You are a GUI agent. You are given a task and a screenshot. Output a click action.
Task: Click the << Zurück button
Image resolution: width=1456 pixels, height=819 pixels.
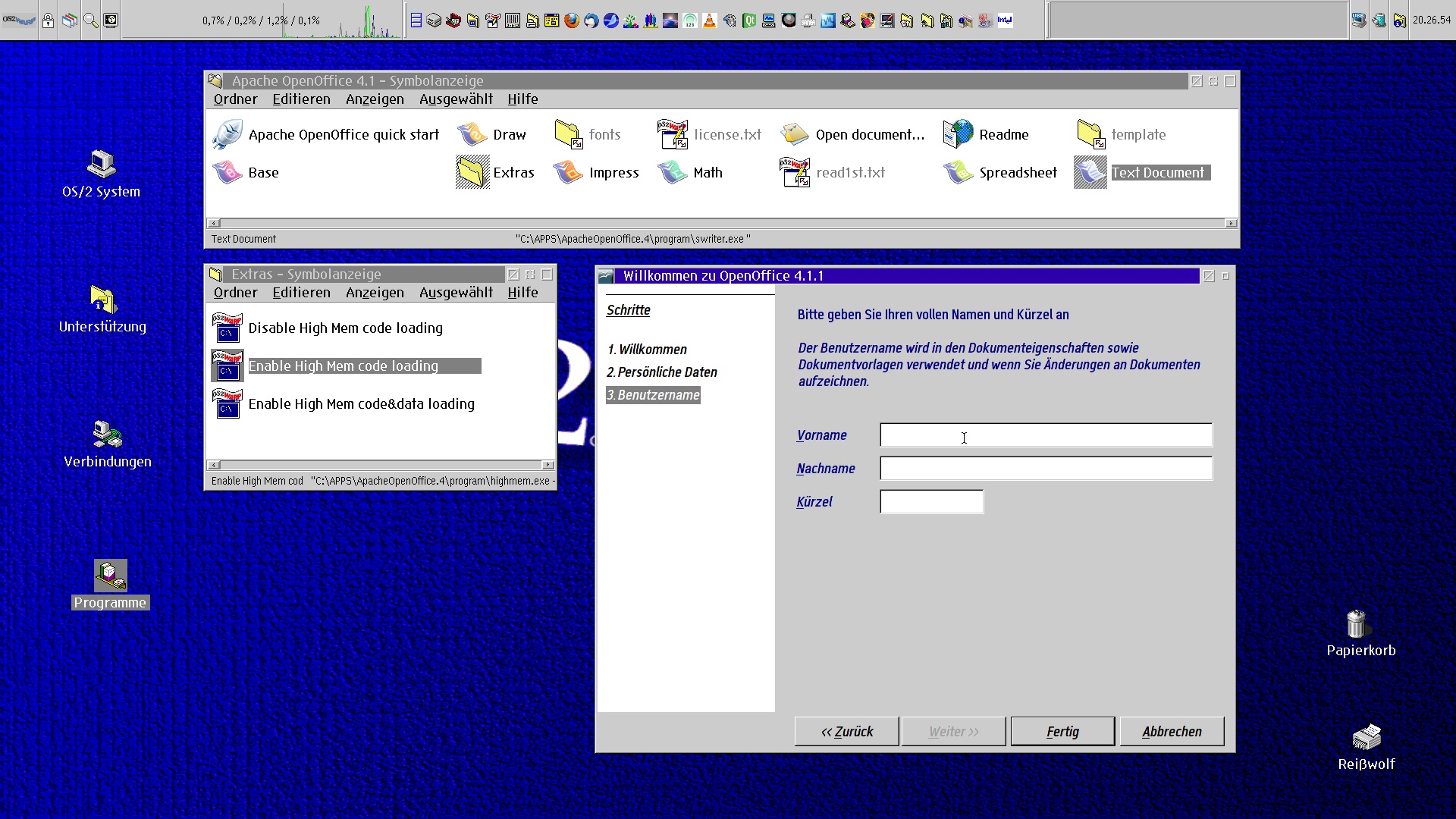pyautogui.click(x=847, y=731)
